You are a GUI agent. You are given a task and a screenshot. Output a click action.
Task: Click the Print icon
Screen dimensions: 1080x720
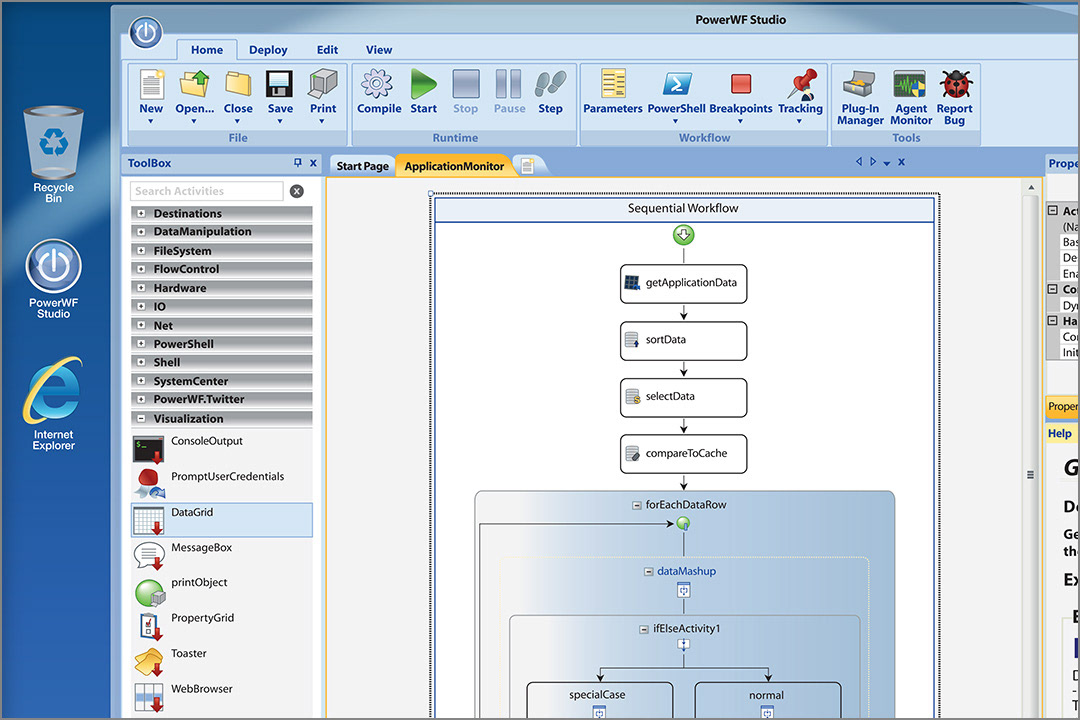pyautogui.click(x=323, y=84)
